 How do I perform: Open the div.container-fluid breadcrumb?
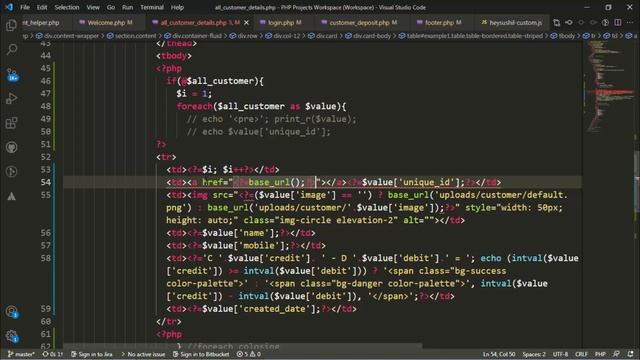tap(193, 36)
